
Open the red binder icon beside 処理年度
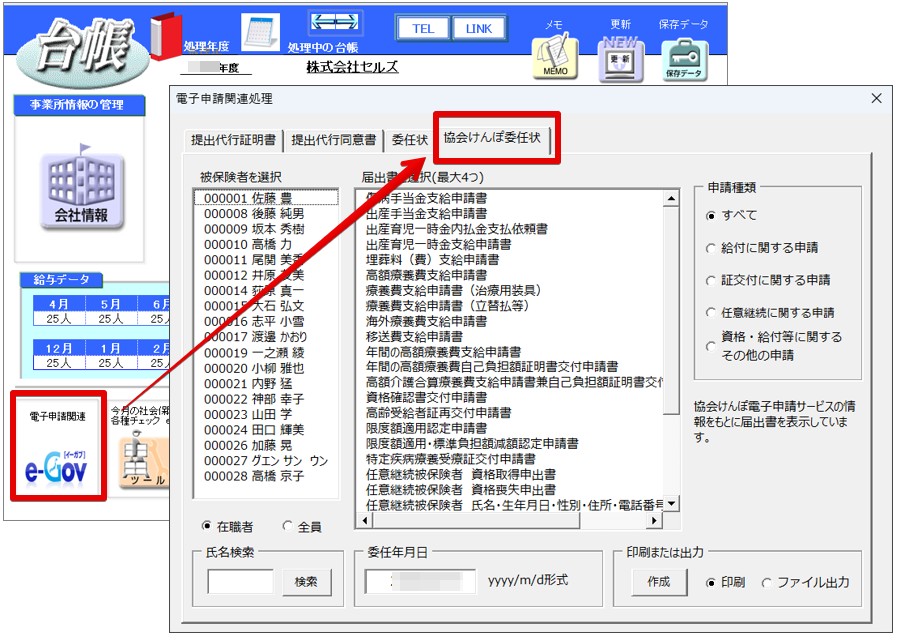(166, 36)
